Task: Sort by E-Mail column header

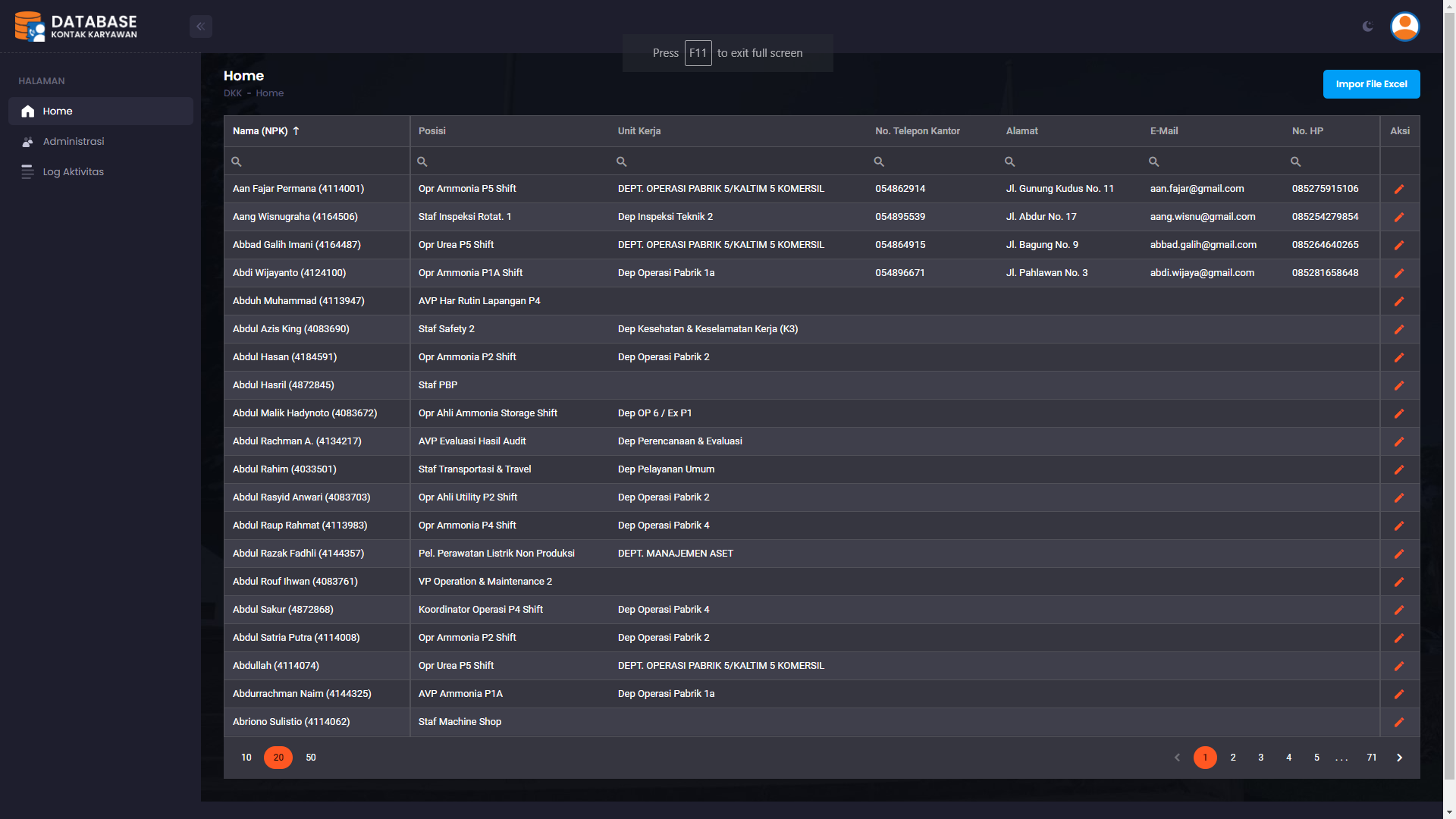Action: 1213,131
